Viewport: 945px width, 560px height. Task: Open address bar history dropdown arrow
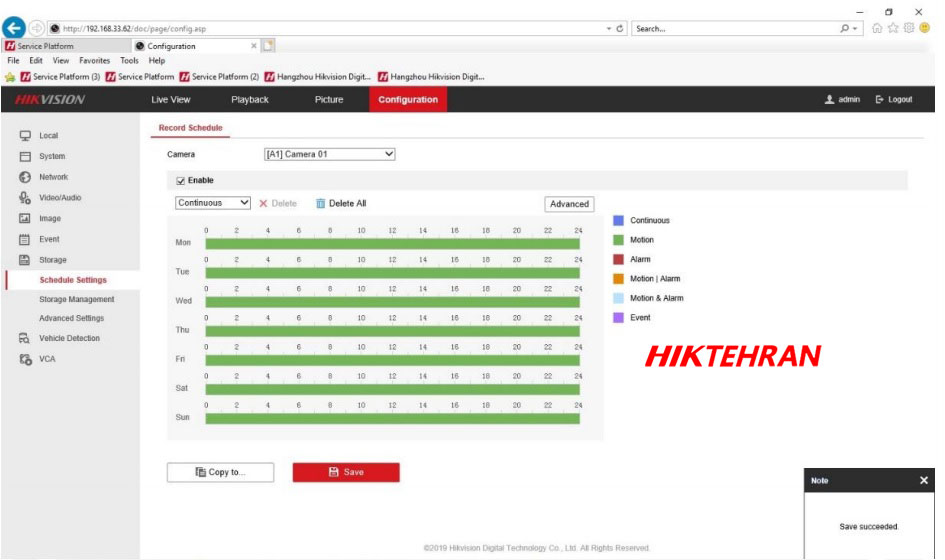609,28
